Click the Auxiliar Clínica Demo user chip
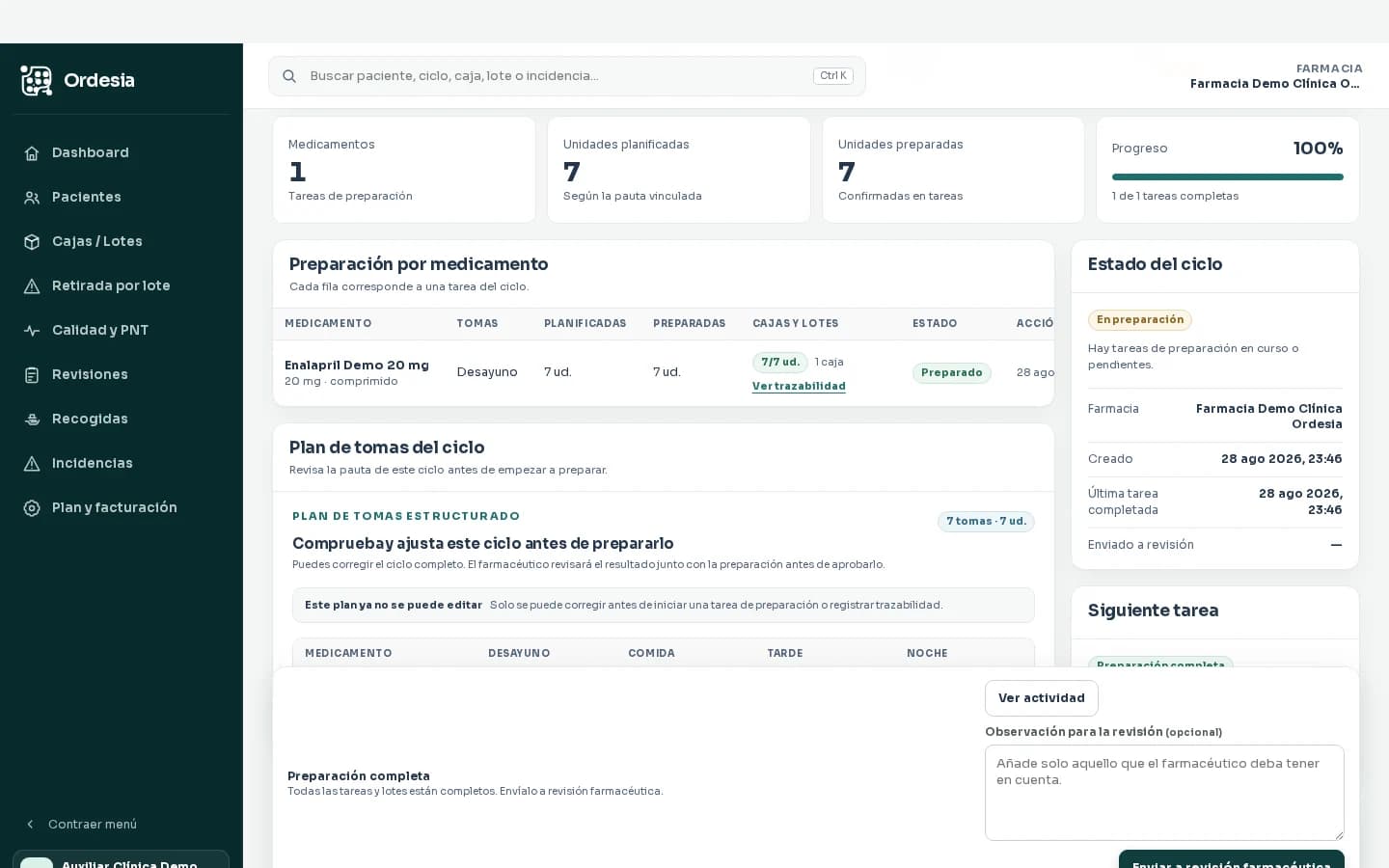The height and width of the screenshot is (868, 1389). tap(122, 859)
